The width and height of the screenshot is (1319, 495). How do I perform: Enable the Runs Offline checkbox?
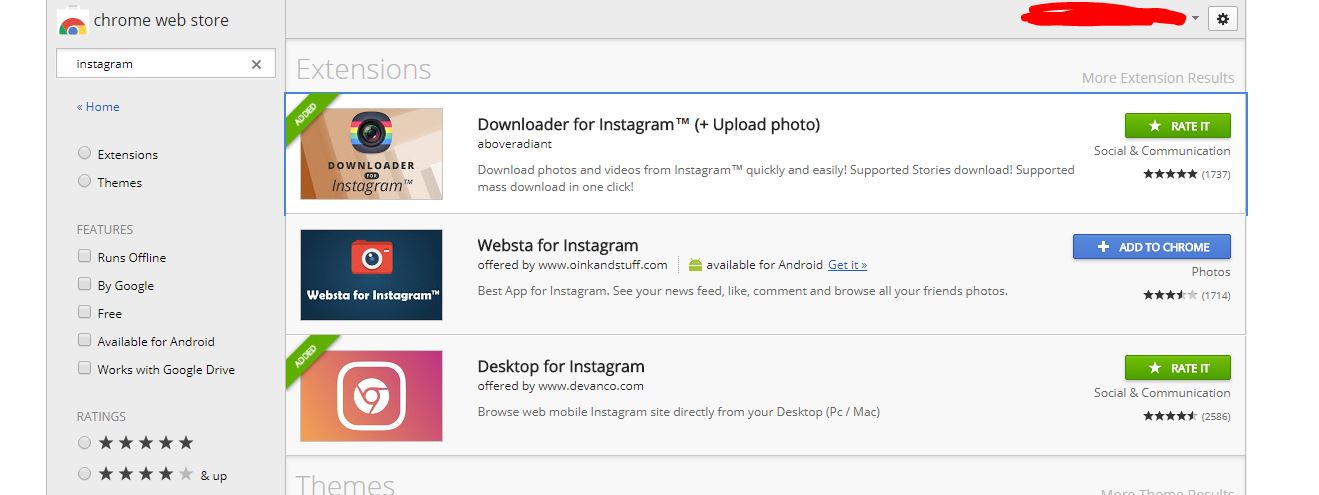click(x=84, y=257)
